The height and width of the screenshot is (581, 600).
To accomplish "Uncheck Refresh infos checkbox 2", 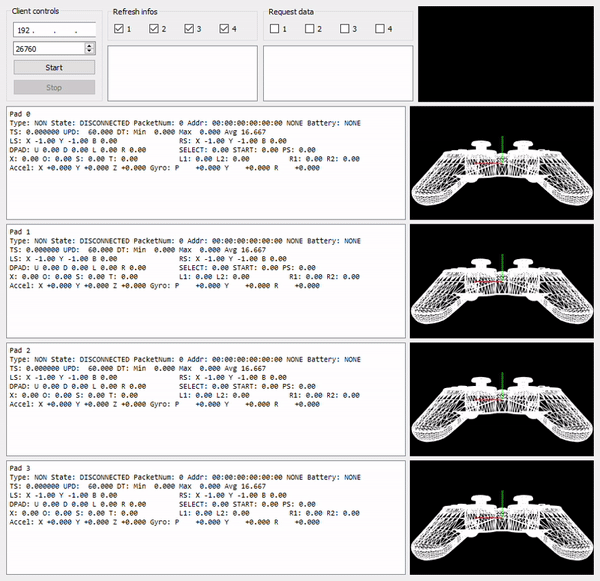I will (x=154, y=28).
